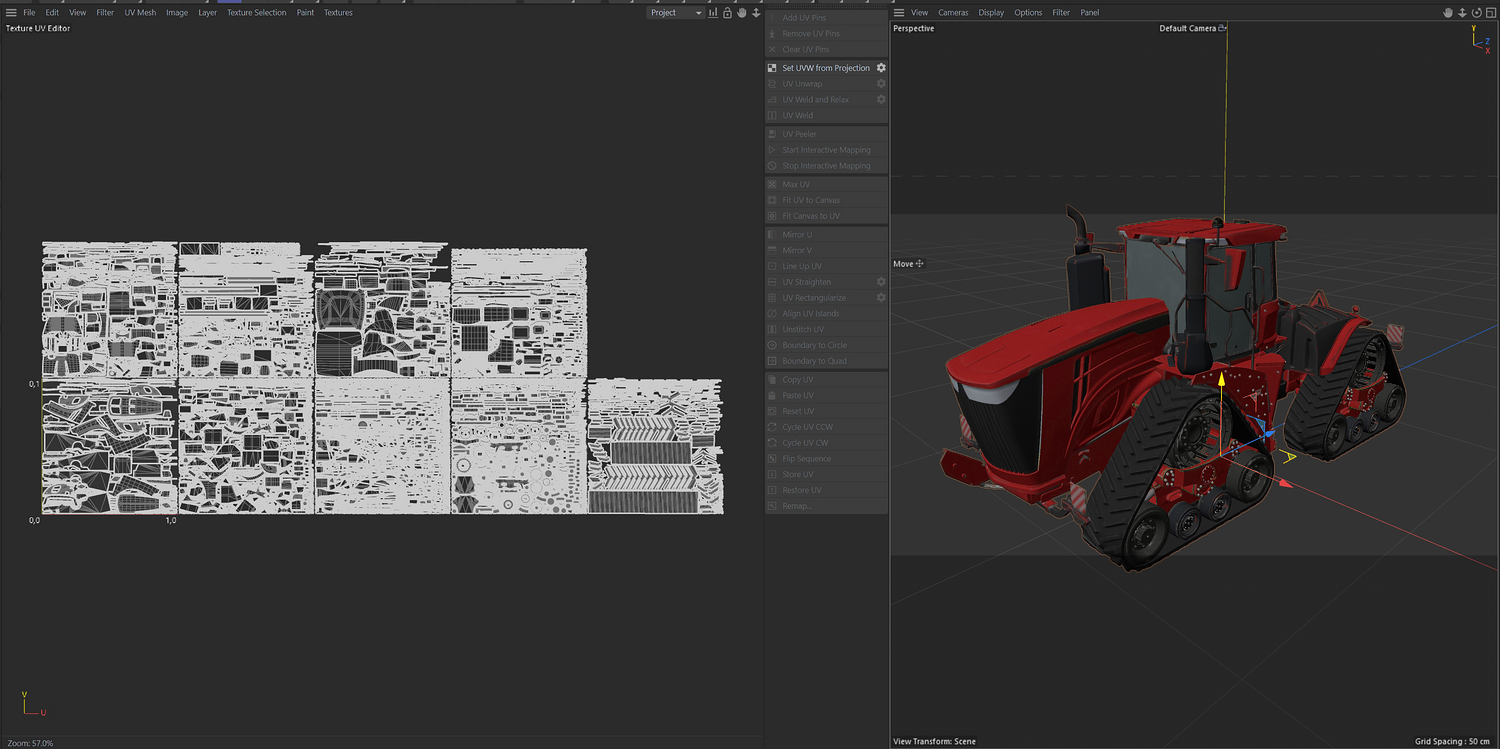The height and width of the screenshot is (749, 1500).
Task: Click Add UV Pins command
Action: tap(826, 18)
